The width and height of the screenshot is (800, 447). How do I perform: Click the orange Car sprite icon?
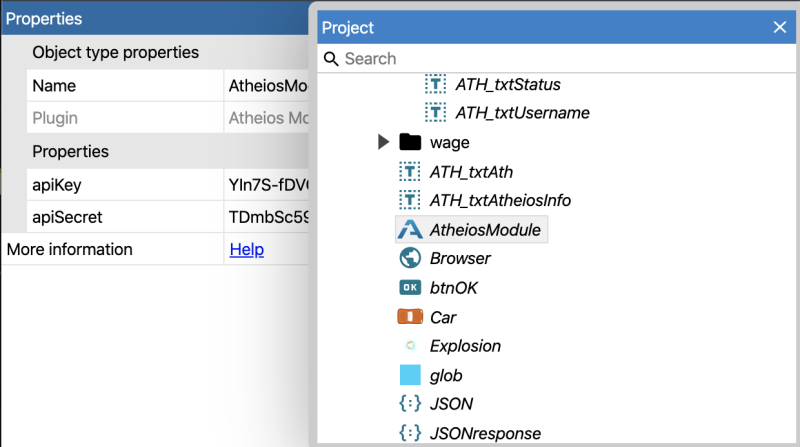[410, 317]
